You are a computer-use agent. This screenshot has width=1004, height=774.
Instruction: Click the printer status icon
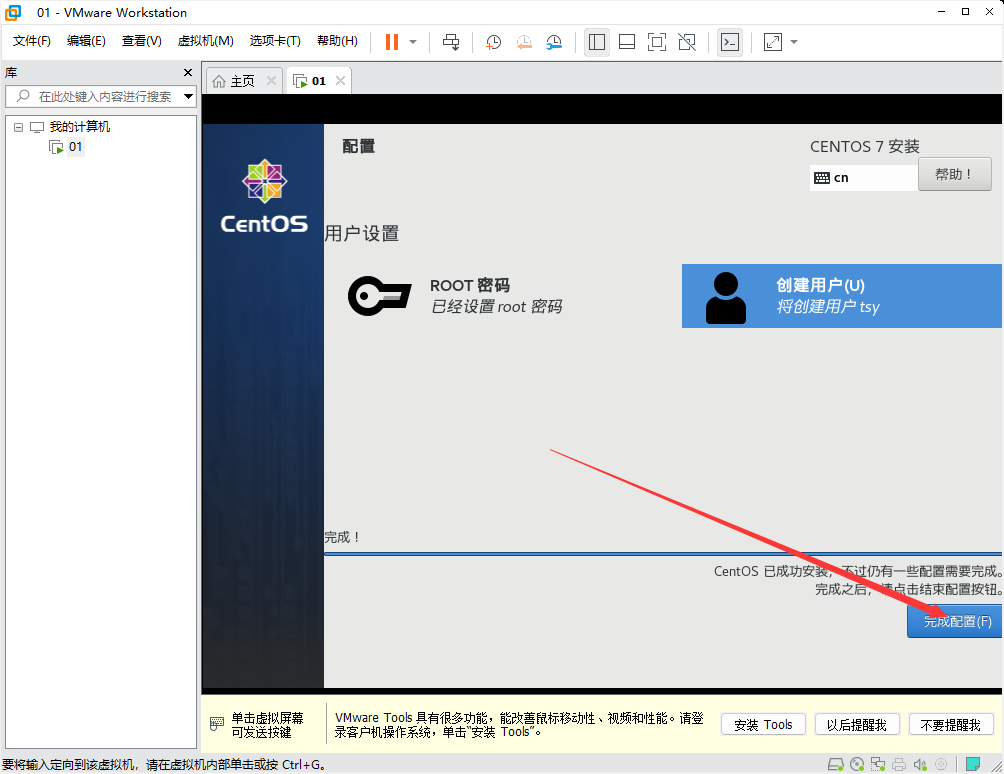[899, 764]
